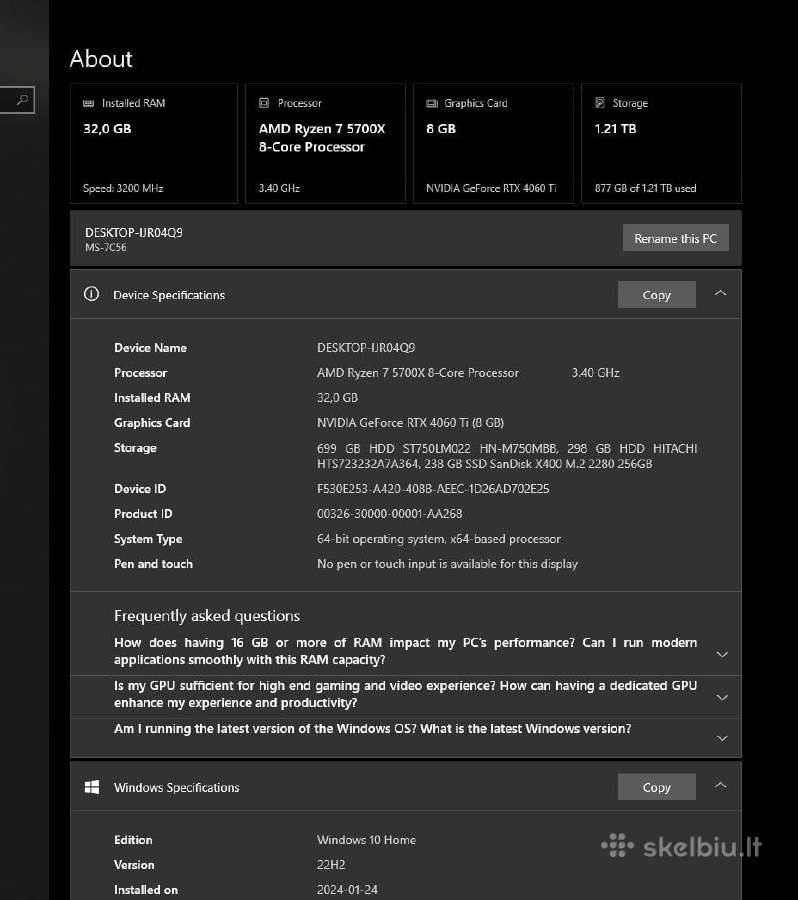
Task: Click the search magnifier icon in sidebar
Action: click(22, 100)
